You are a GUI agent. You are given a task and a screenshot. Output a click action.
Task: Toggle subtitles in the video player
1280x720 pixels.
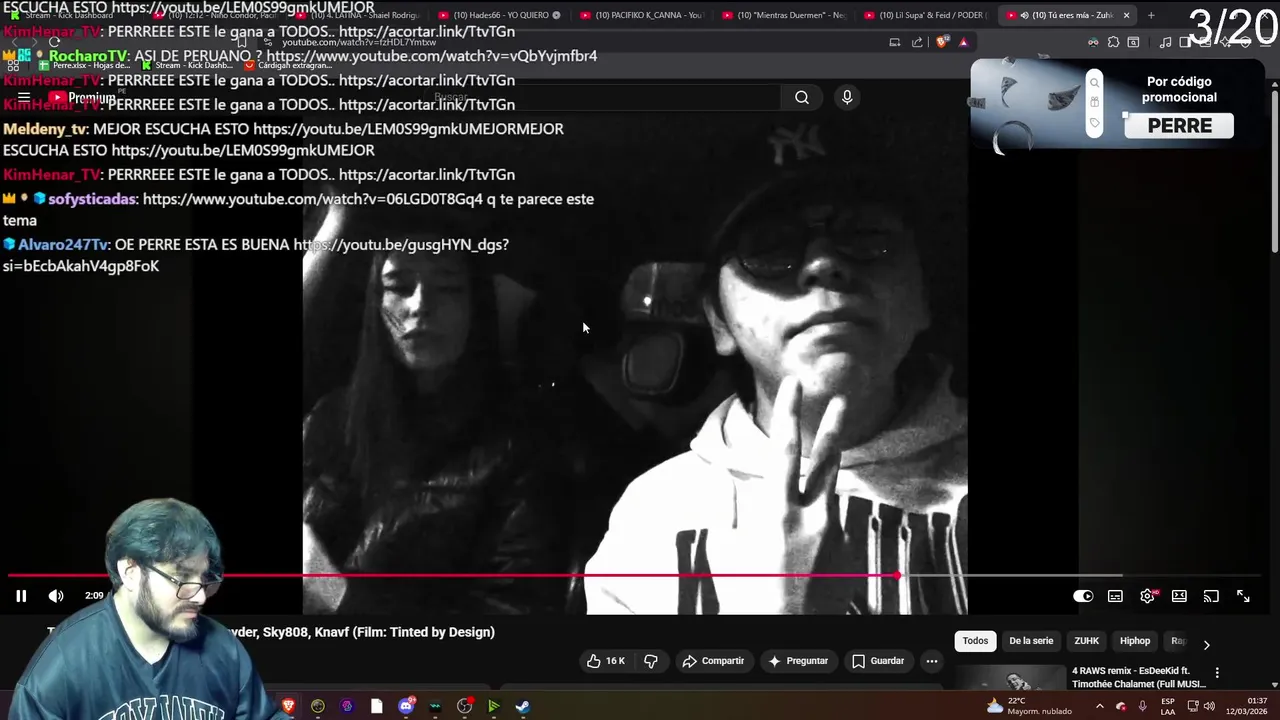point(1115,596)
